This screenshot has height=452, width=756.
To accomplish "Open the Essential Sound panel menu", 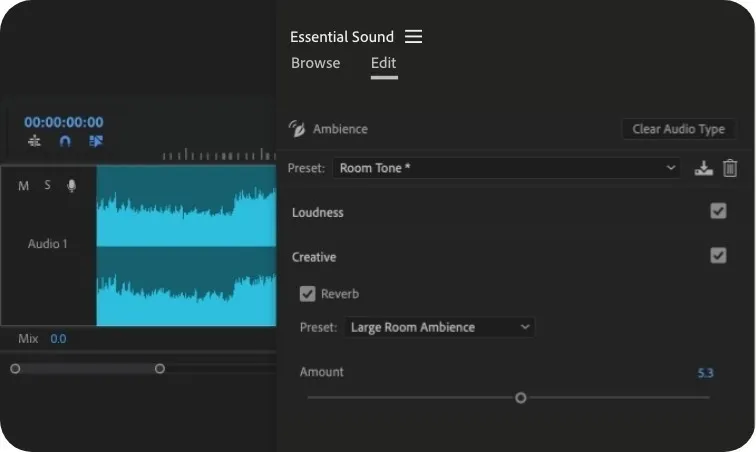I will point(413,37).
